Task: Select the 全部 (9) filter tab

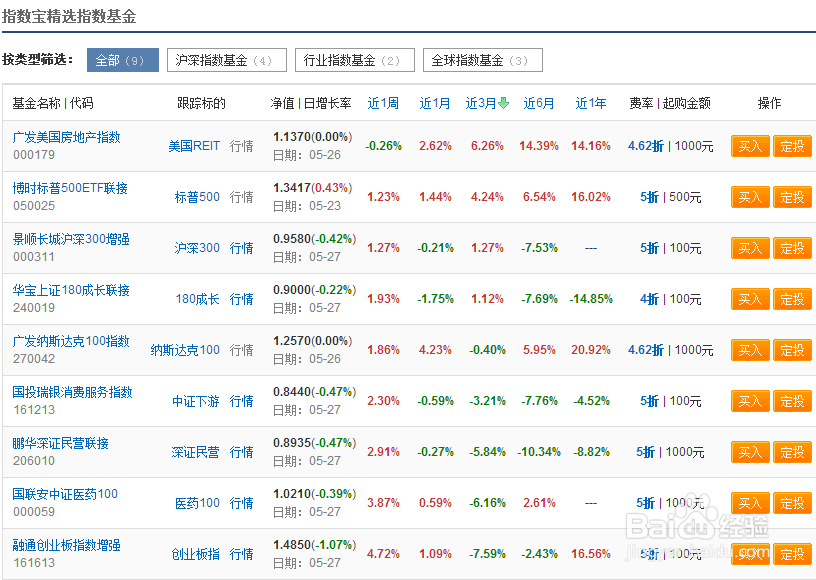Action: (123, 60)
